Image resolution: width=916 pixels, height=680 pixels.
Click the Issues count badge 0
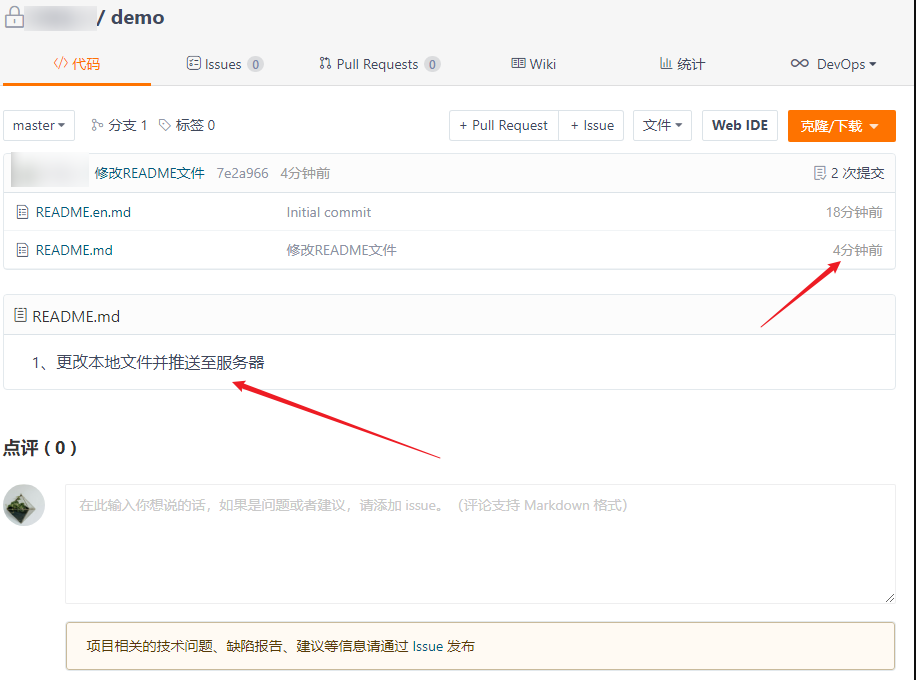(x=255, y=64)
